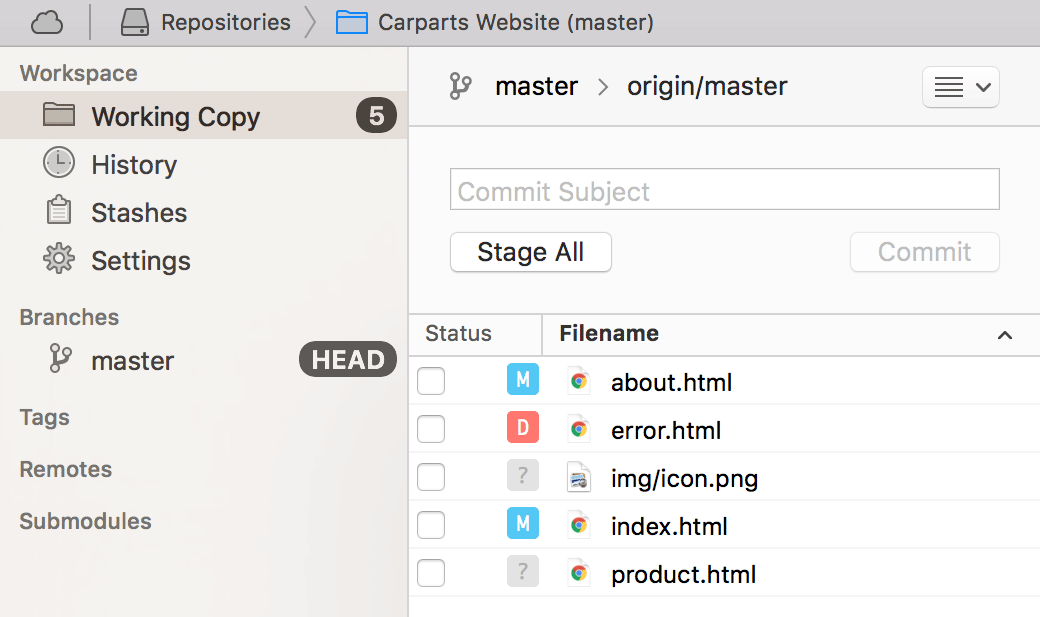Stage about.html using its checkbox
This screenshot has width=1040, height=617.
[x=431, y=381]
